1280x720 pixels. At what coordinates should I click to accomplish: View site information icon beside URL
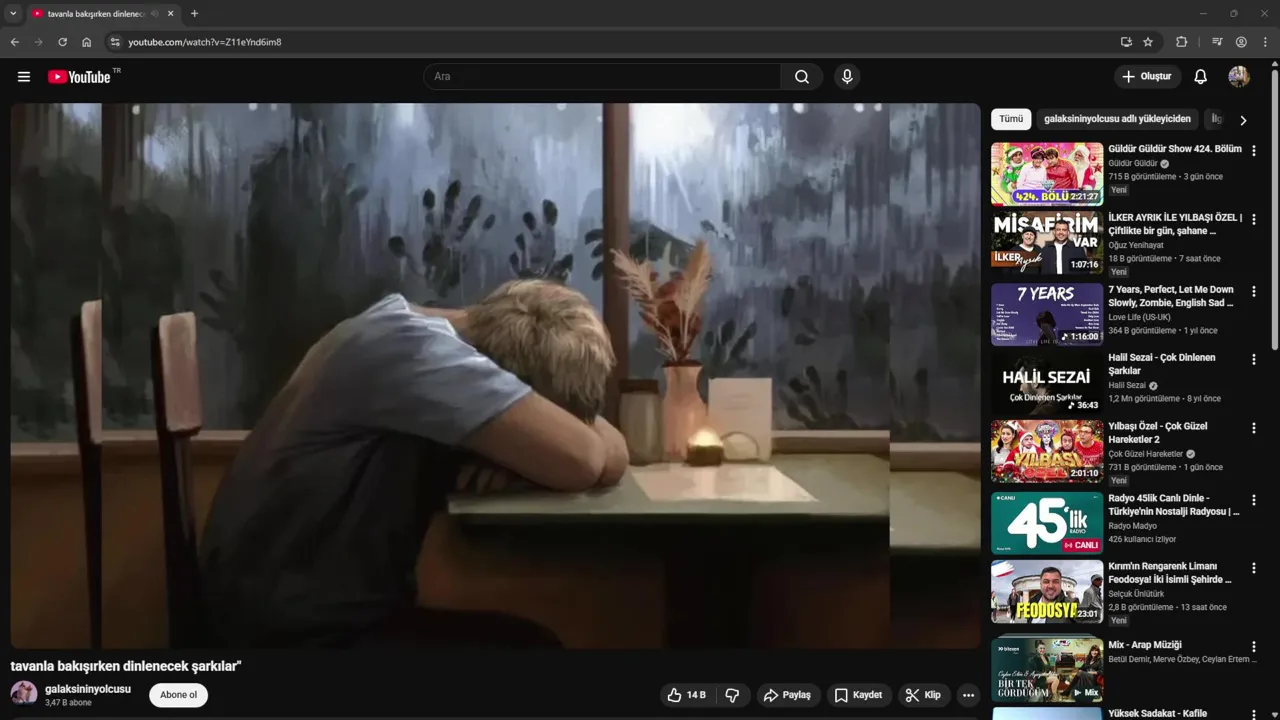(x=114, y=42)
